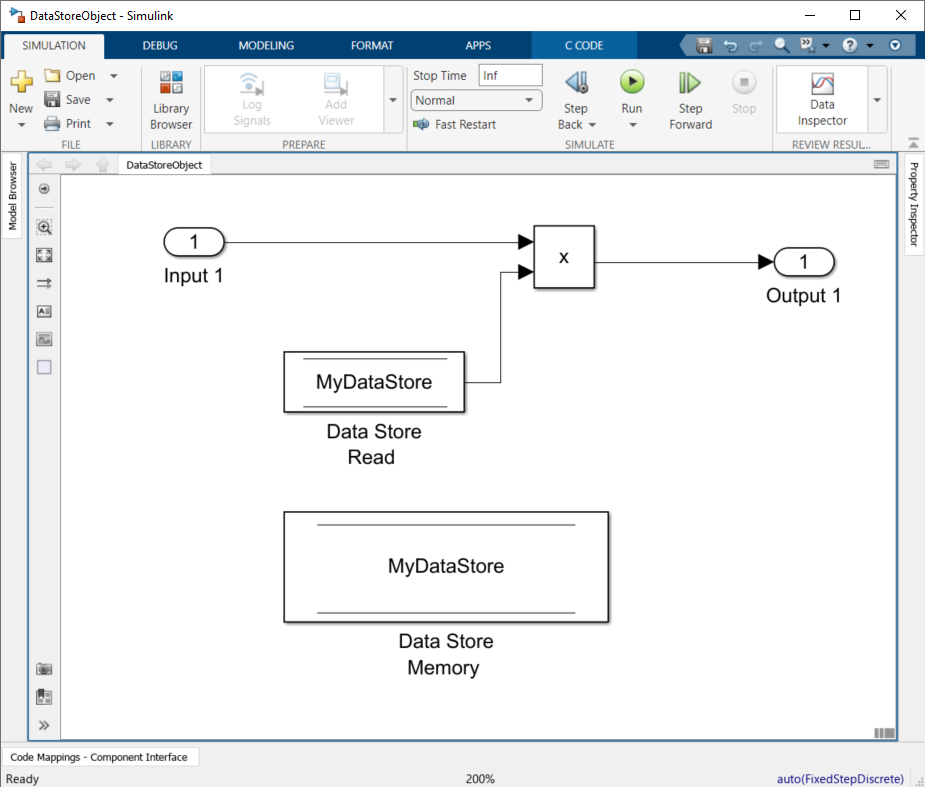The height and width of the screenshot is (787, 925).
Task: Click the viewmarks icon
Action: (44, 697)
